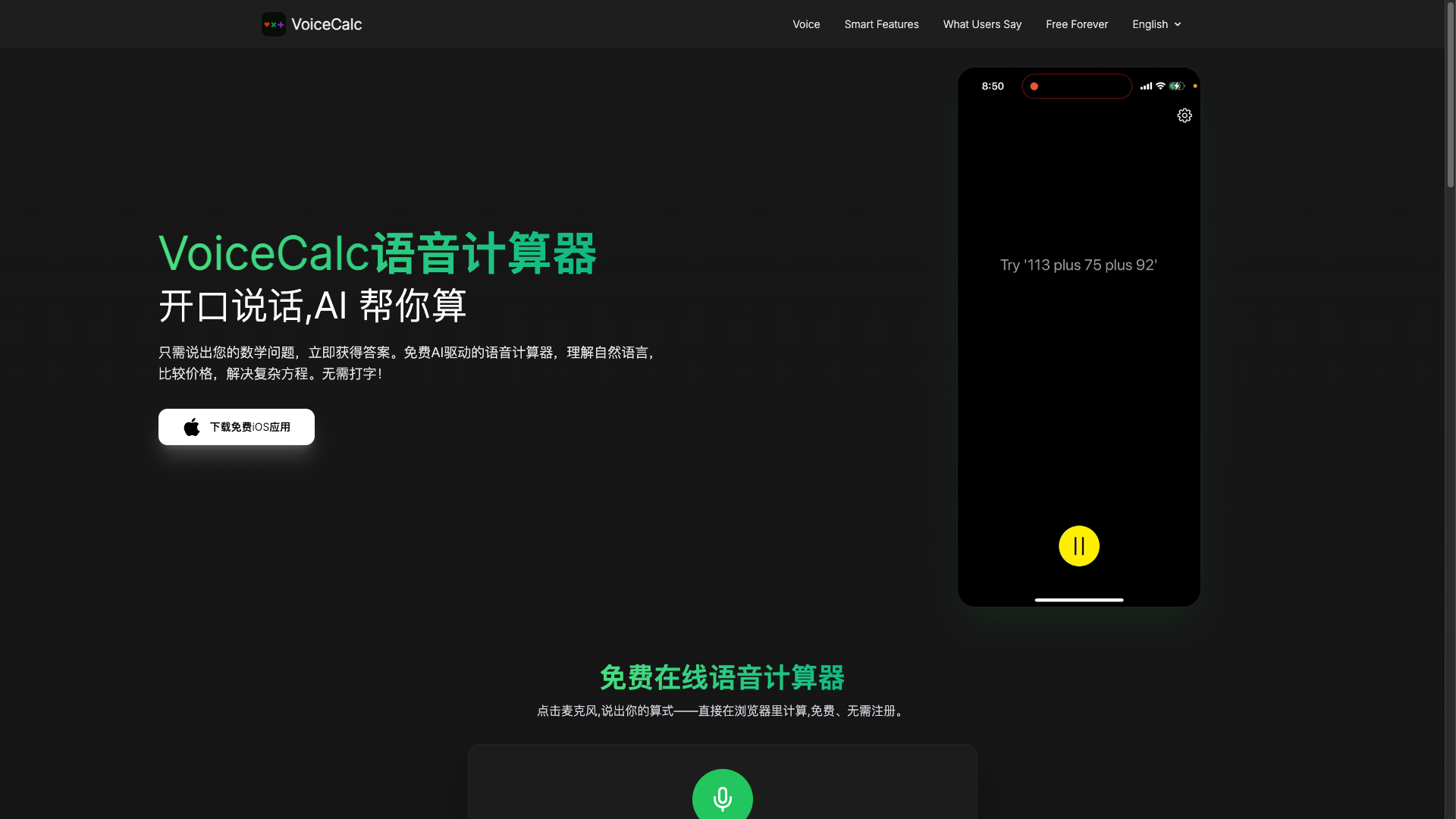Click the phone home indicator bar
Viewport: 1456px width, 819px height.
[x=1079, y=600]
